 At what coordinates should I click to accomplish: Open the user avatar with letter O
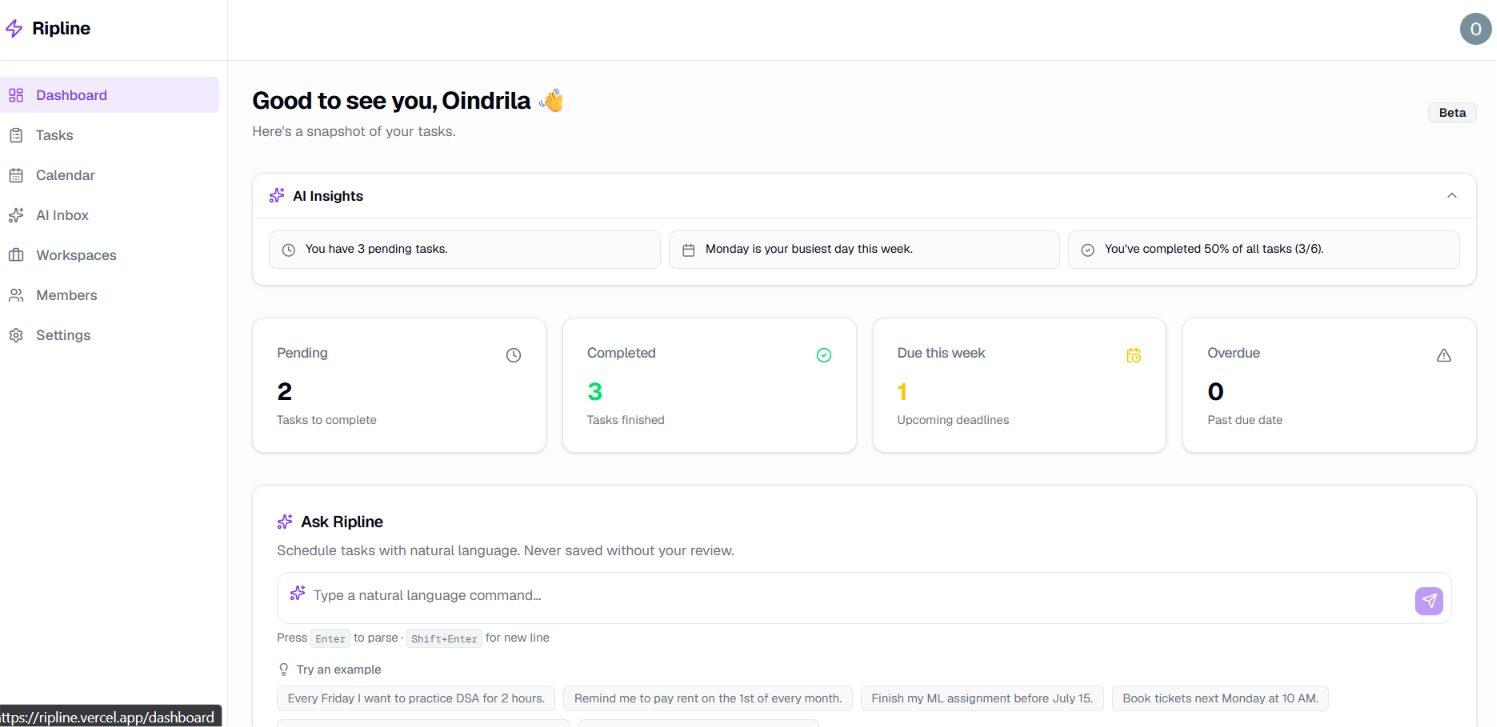[1475, 29]
